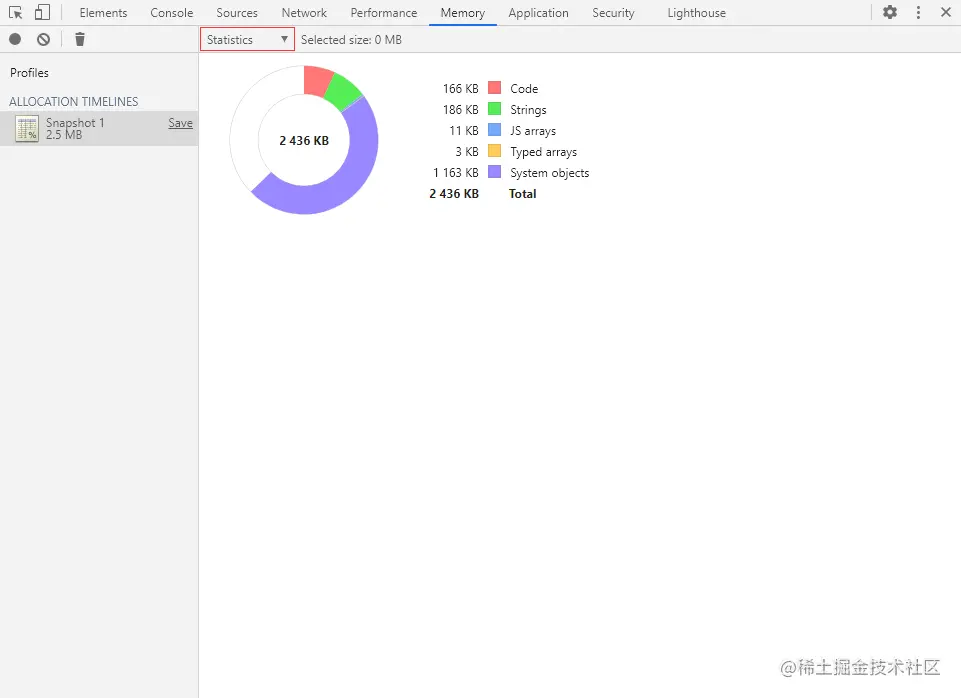961x698 pixels.
Task: Click the 166 KB value
Action: point(461,88)
